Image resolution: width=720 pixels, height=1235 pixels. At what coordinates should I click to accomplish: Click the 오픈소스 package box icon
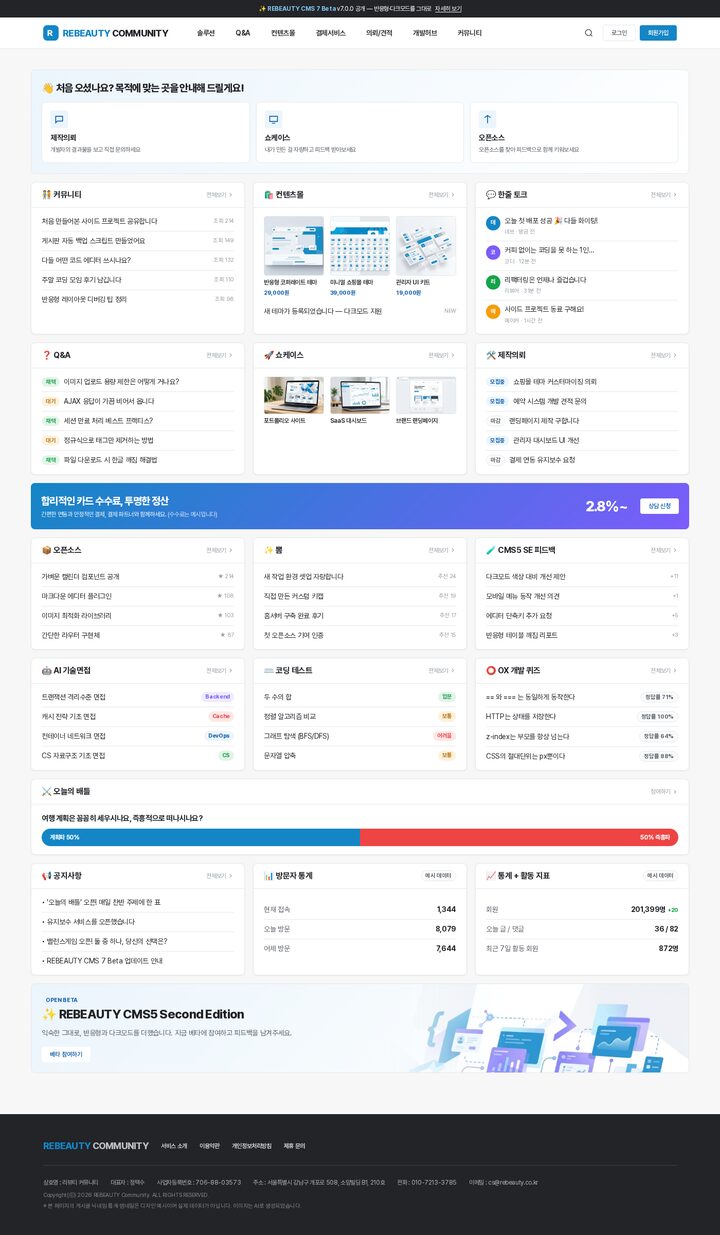[x=46, y=550]
